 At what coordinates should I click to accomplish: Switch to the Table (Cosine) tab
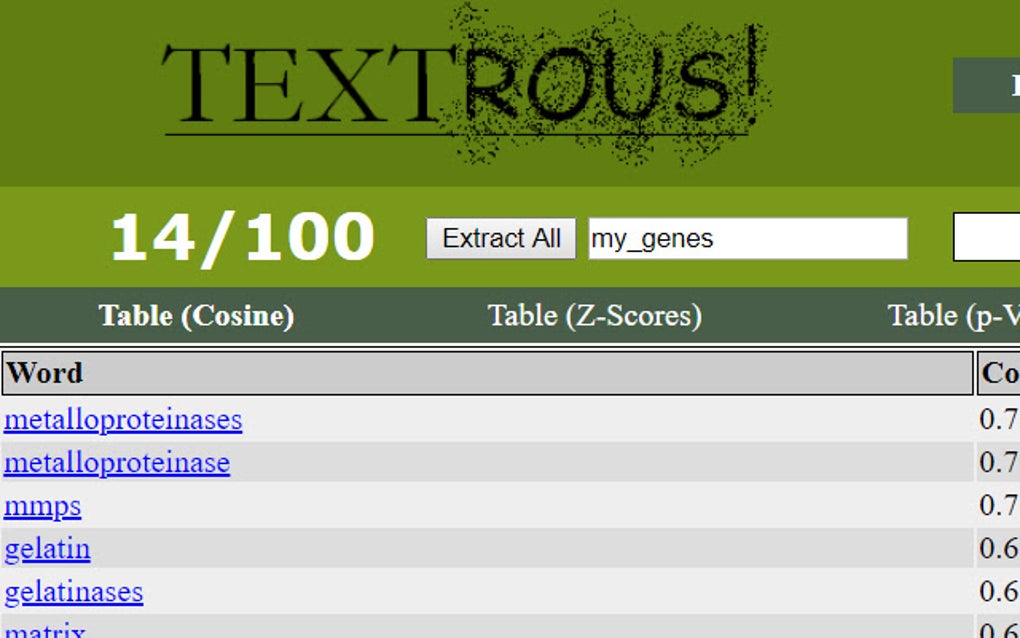tap(197, 315)
